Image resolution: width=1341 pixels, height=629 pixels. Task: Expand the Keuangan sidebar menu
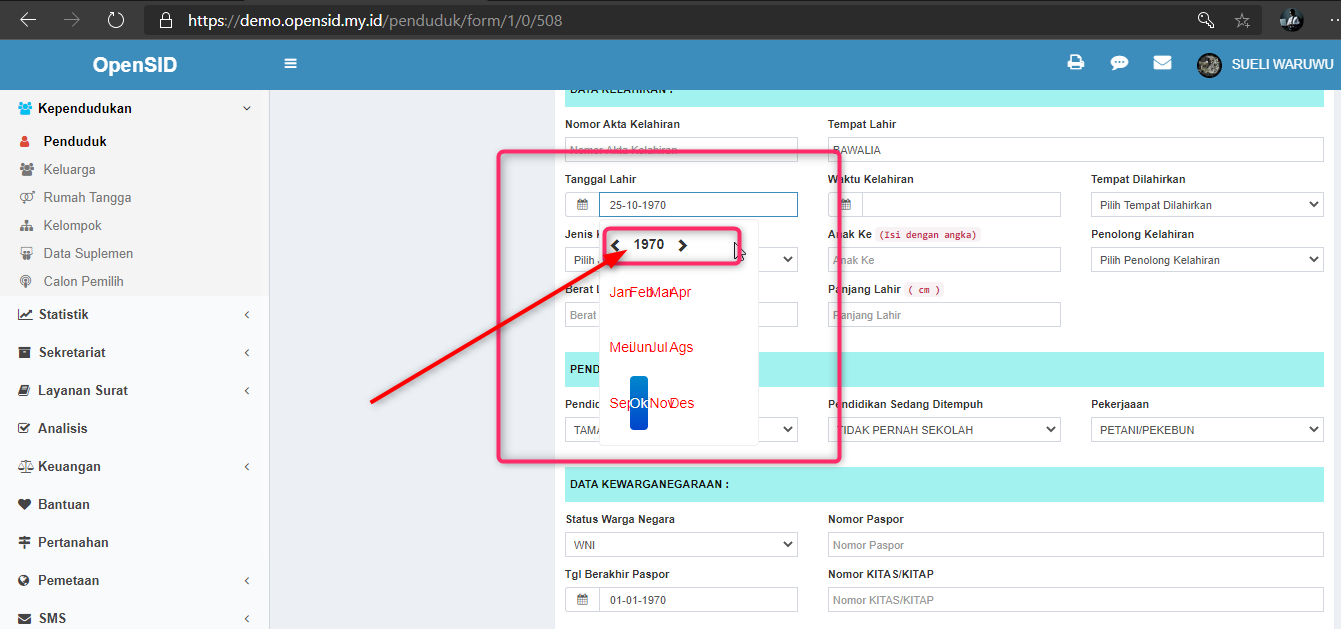click(135, 466)
